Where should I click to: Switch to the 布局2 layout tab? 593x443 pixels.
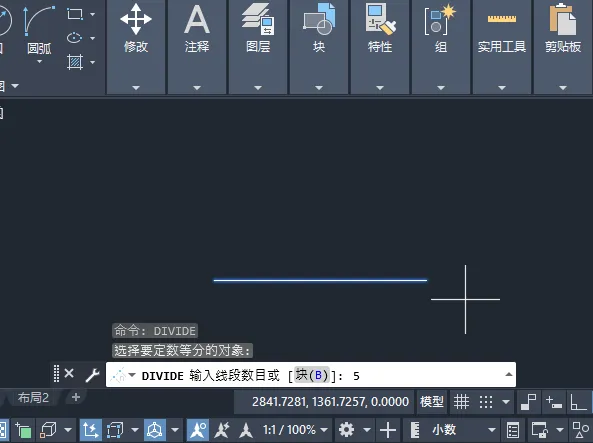click(x=33, y=398)
